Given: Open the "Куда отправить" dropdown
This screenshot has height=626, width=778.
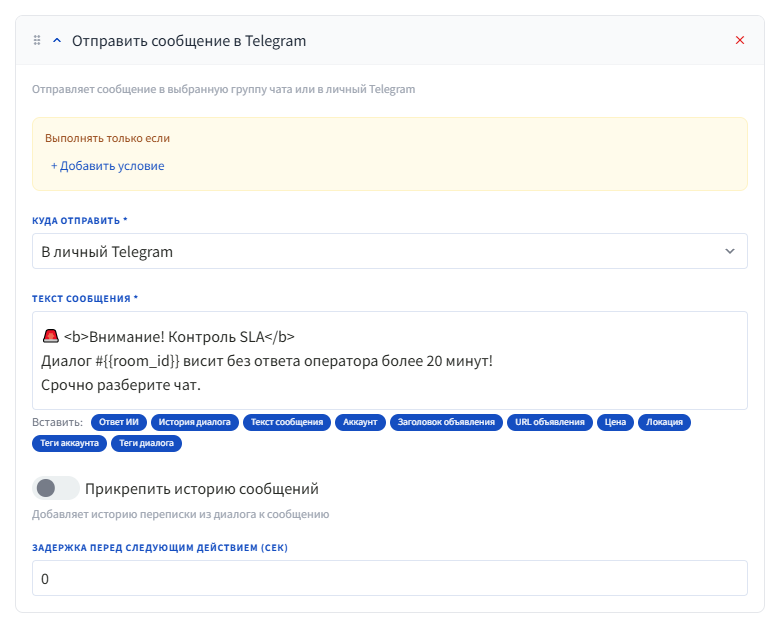Looking at the screenshot, I should click(x=389, y=251).
